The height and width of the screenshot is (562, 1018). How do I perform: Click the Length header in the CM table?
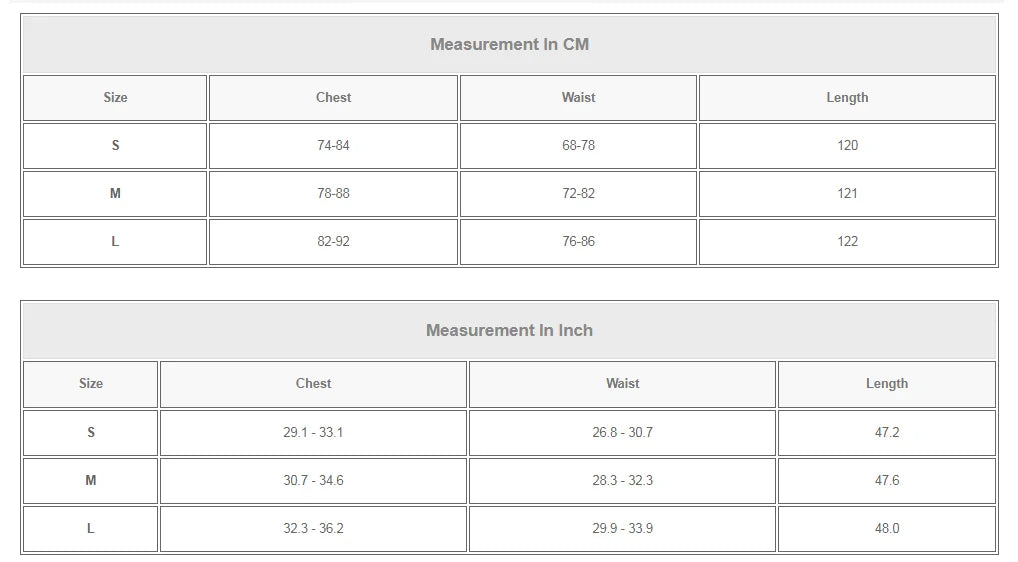tap(847, 97)
